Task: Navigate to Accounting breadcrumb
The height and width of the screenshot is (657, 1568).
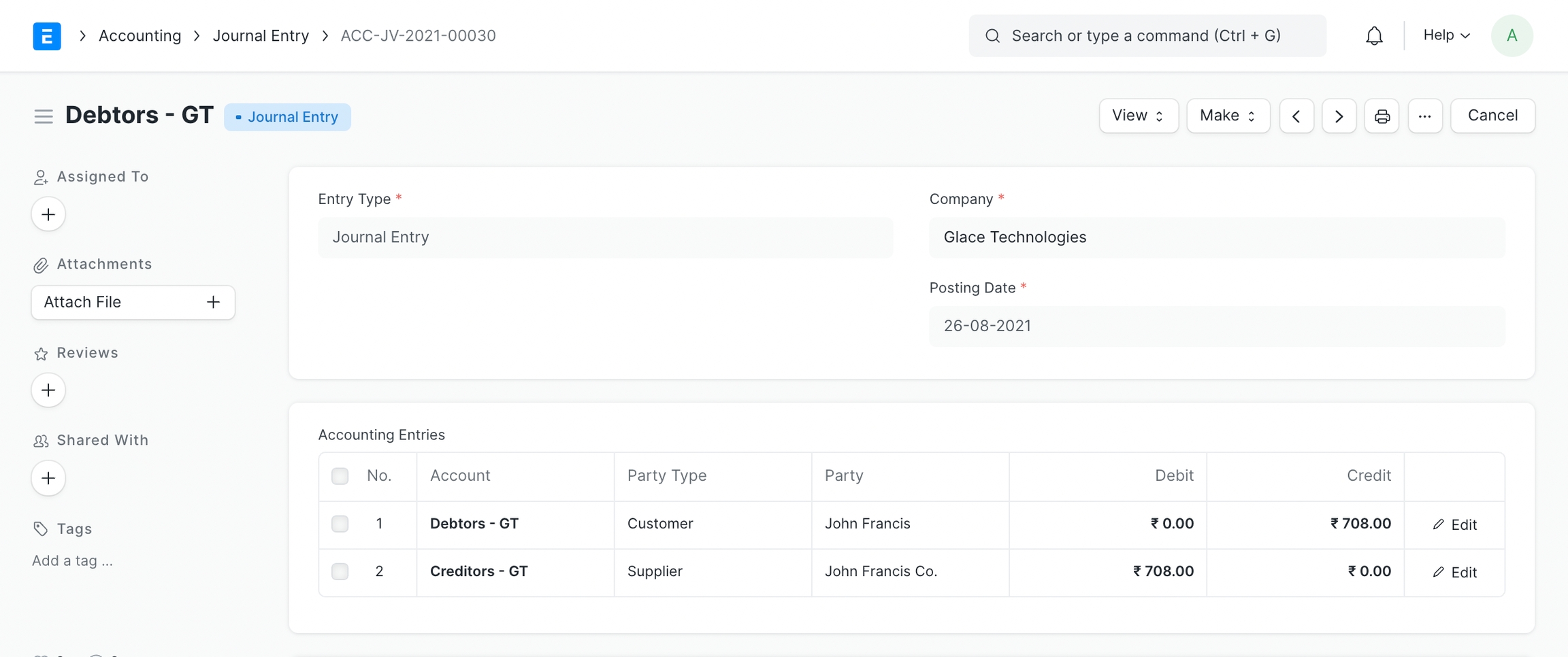Action: pos(140,36)
